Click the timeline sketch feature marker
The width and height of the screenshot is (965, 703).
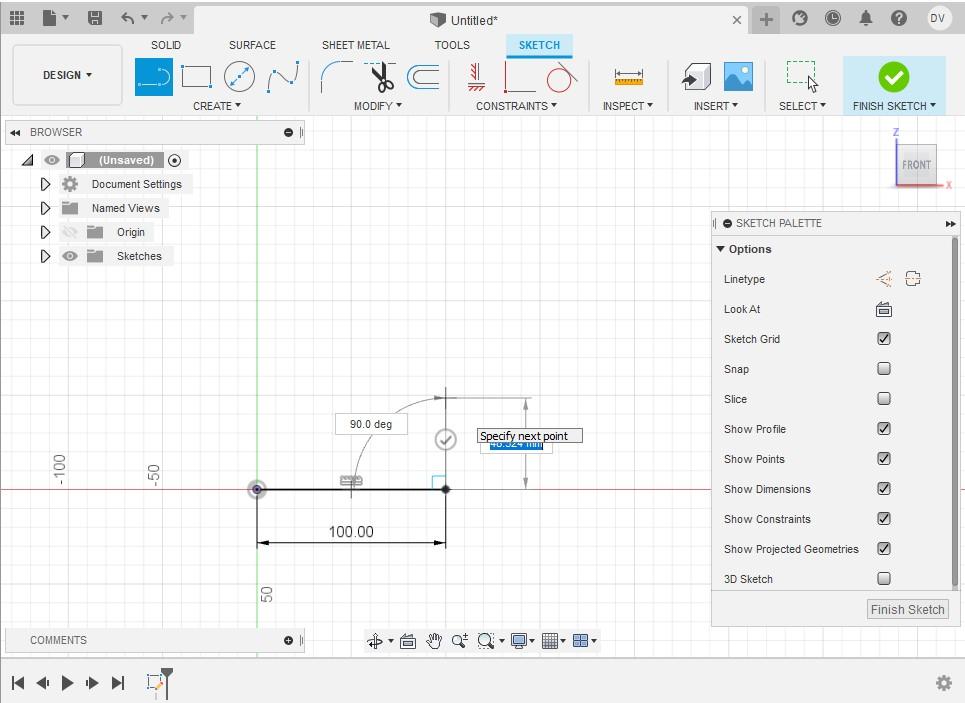click(155, 682)
